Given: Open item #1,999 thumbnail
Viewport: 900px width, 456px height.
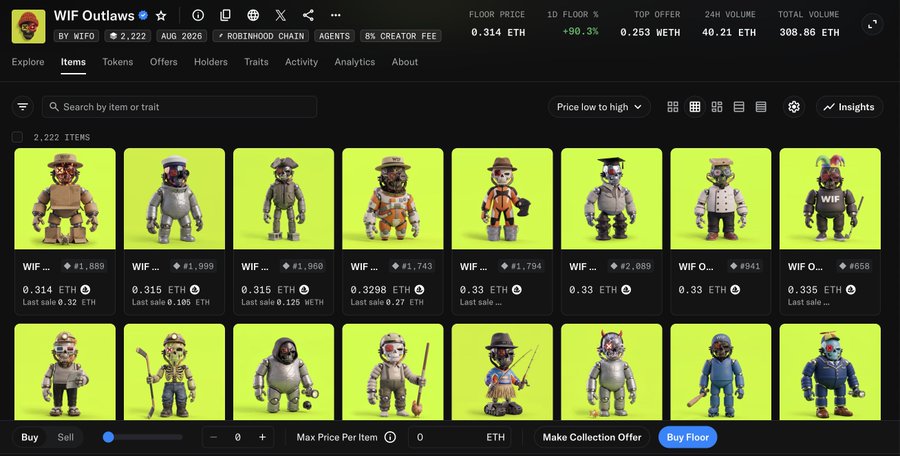Looking at the screenshot, I should pyautogui.click(x=174, y=199).
